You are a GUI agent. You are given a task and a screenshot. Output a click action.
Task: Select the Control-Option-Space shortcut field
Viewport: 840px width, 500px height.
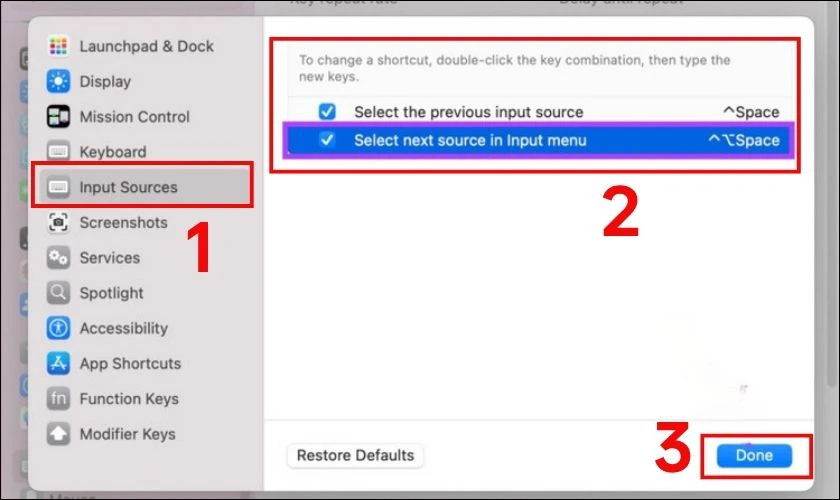click(x=744, y=140)
